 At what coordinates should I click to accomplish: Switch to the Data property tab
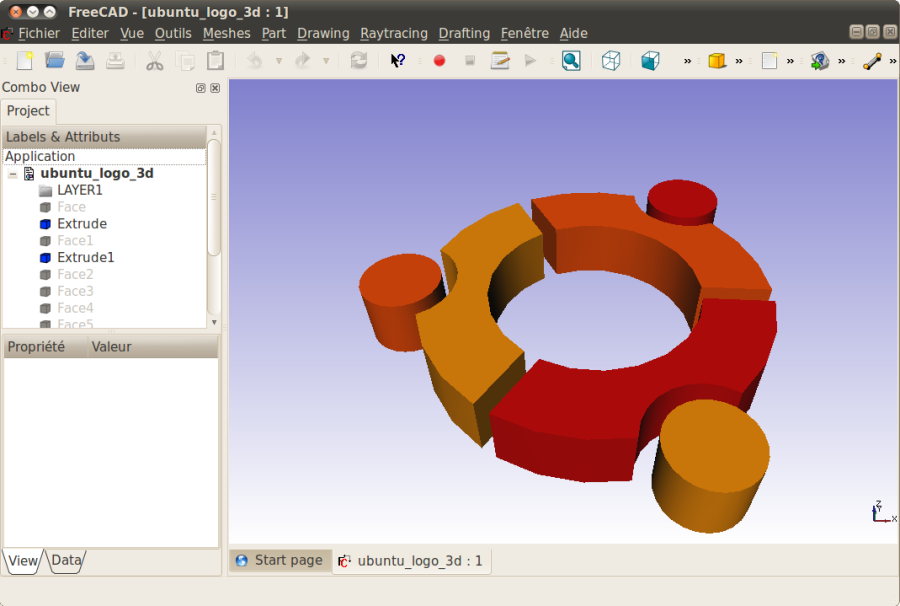(x=66, y=561)
